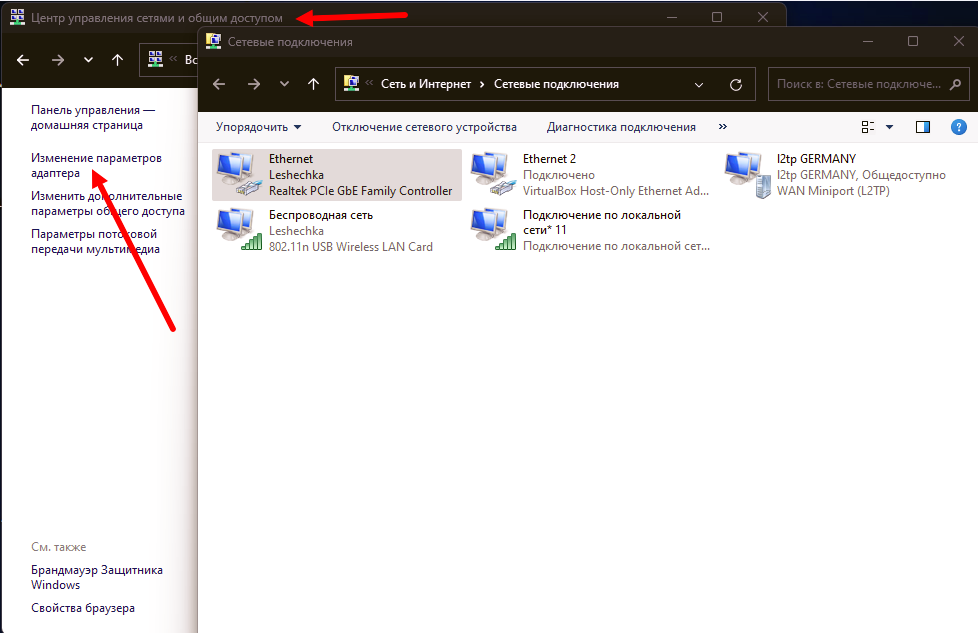978x633 pixels.
Task: Go up one level in Сетевые подключения
Action: (313, 84)
